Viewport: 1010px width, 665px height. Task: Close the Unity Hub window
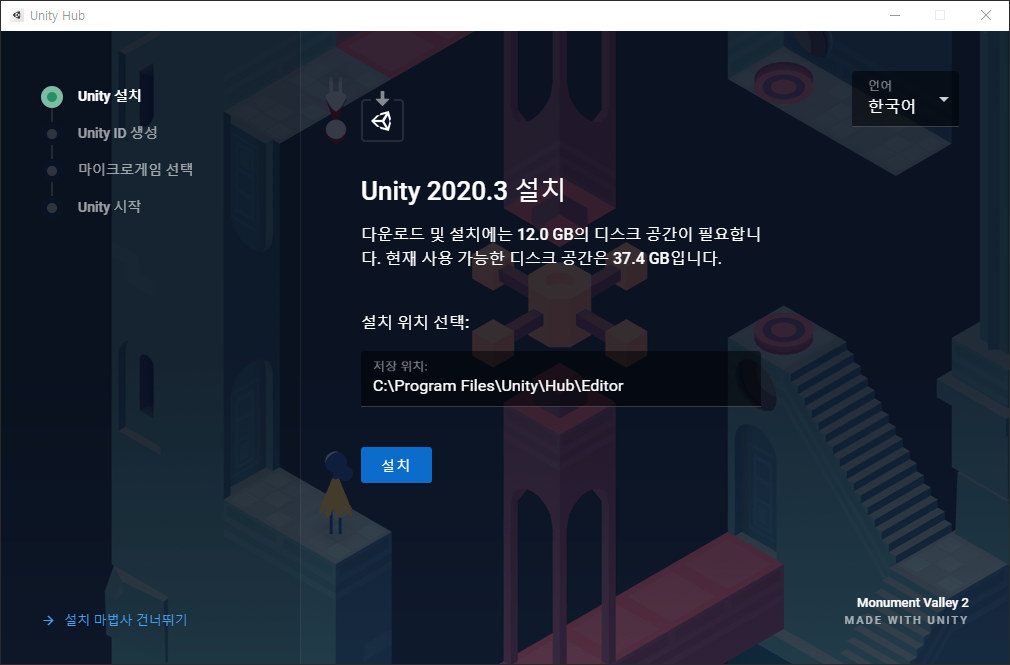(x=986, y=15)
